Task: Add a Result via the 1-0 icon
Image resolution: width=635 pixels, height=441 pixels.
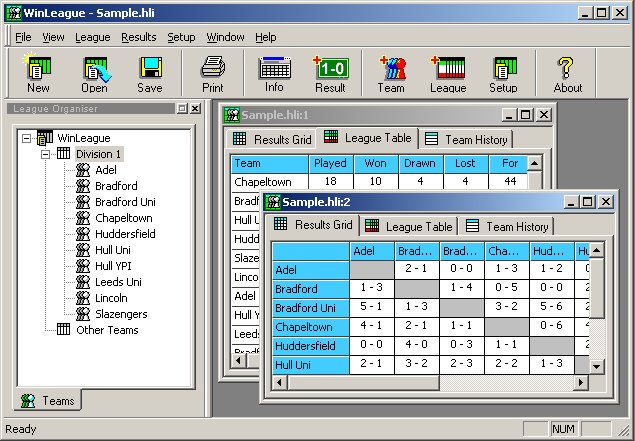Action: 330,74
